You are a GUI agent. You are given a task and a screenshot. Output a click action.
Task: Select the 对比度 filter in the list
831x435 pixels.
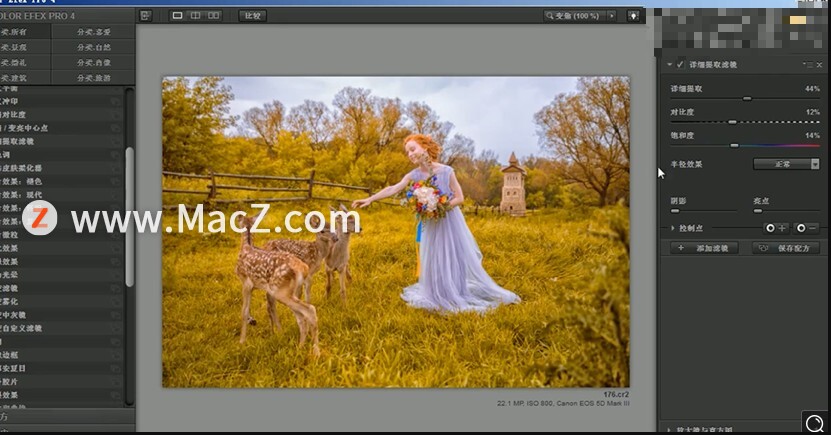coord(61,114)
